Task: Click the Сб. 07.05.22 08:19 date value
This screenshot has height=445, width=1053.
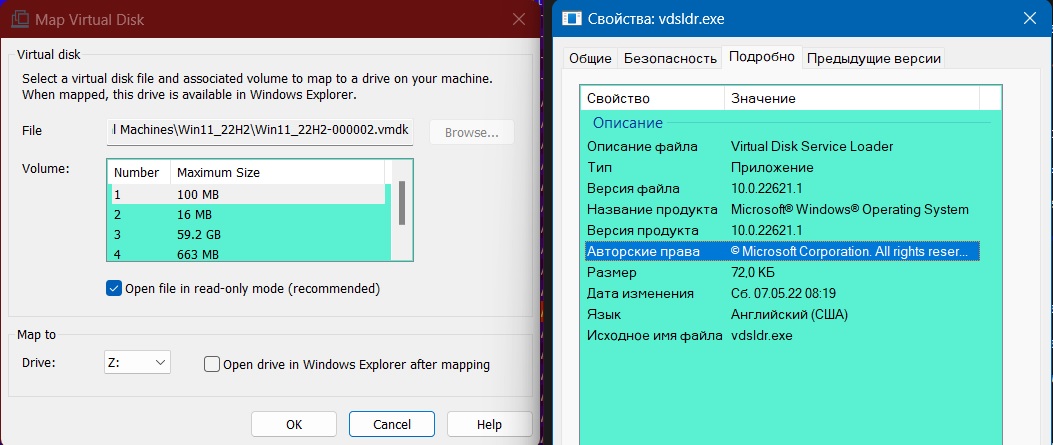Action: pos(783,293)
